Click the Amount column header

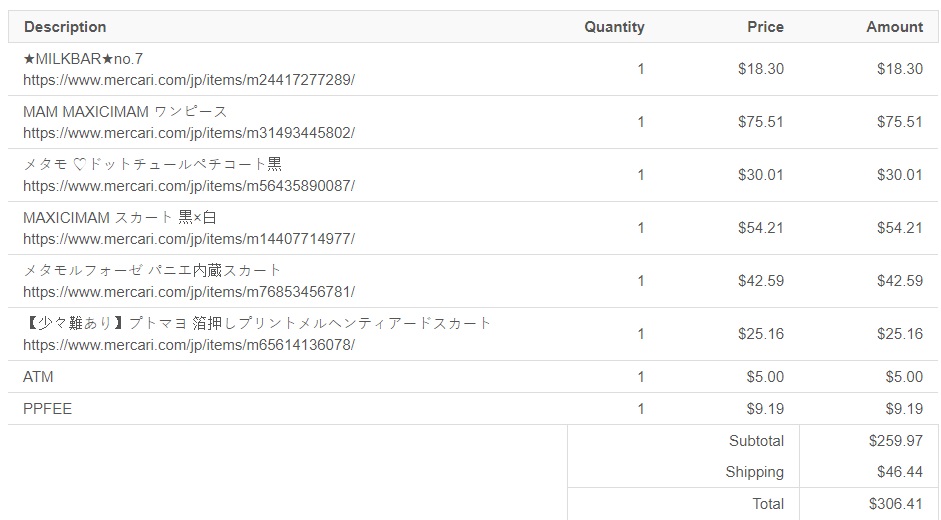[894, 27]
